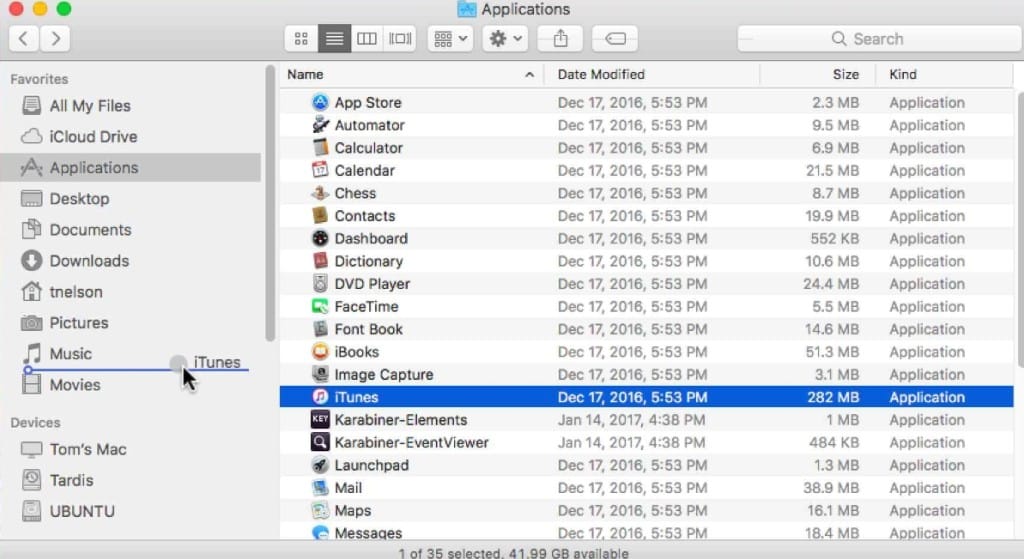Viewport: 1024px width, 559px height.
Task: Click the FaceTime app icon
Action: pyautogui.click(x=320, y=306)
